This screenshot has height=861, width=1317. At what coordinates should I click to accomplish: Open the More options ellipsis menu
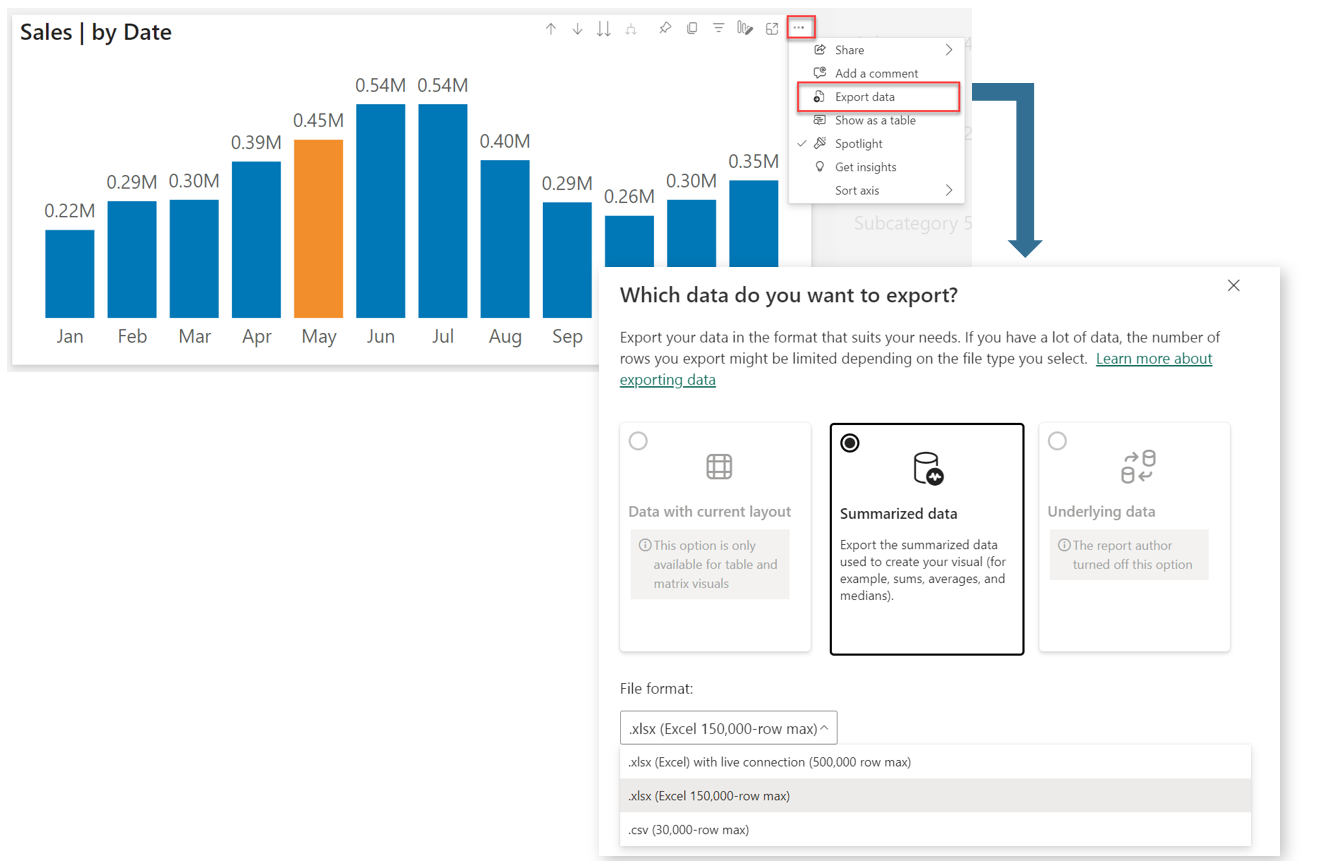pyautogui.click(x=800, y=28)
